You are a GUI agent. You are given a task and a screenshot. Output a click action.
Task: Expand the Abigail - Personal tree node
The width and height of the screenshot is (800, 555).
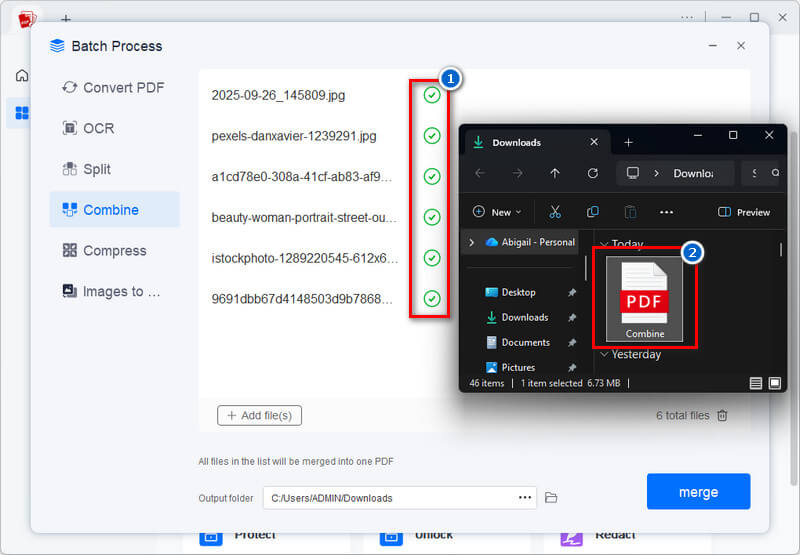click(x=472, y=242)
